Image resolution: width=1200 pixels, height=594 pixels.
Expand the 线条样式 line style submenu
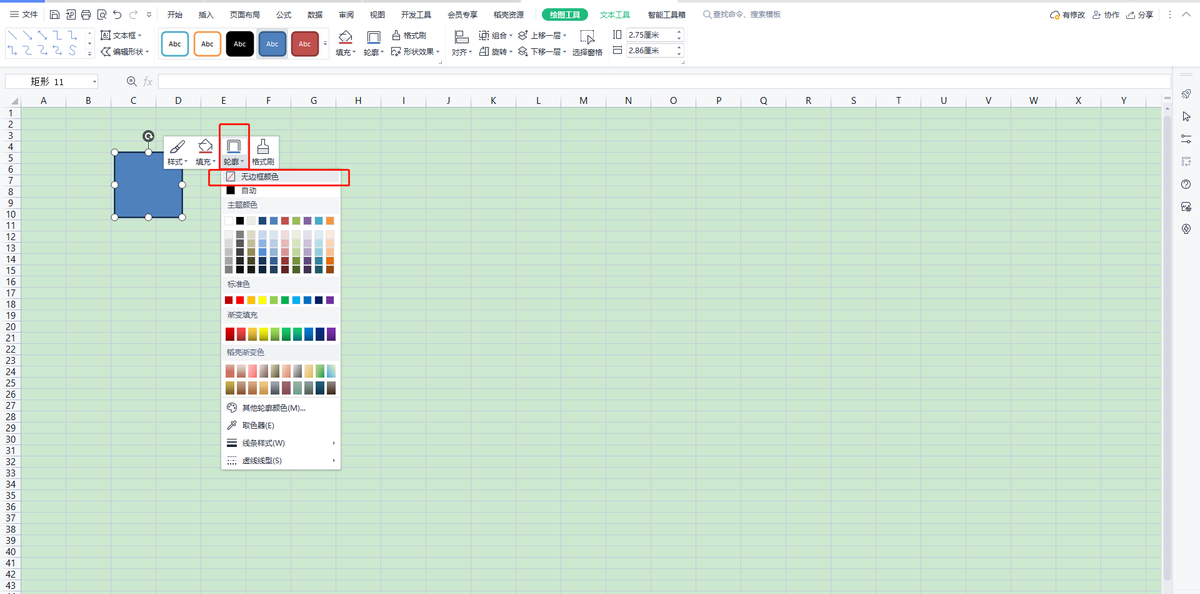(263, 443)
